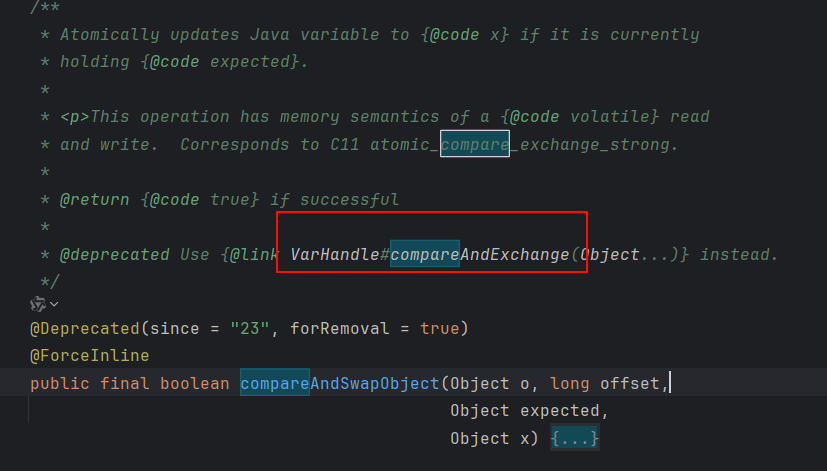Click the boxed 'compare' in atomic_compare_exchange_strong

coord(475,144)
